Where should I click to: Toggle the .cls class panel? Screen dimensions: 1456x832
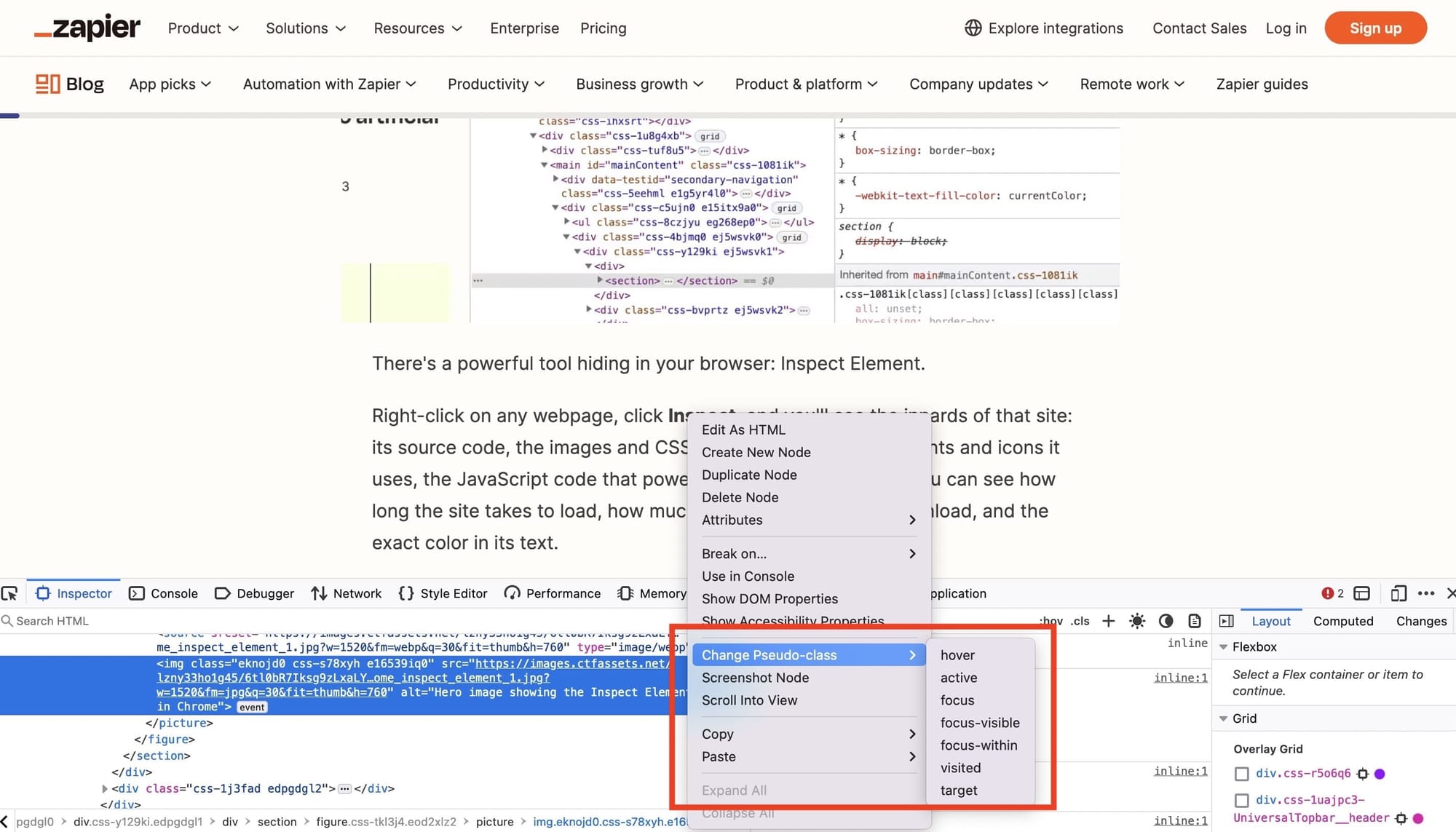tap(1080, 621)
